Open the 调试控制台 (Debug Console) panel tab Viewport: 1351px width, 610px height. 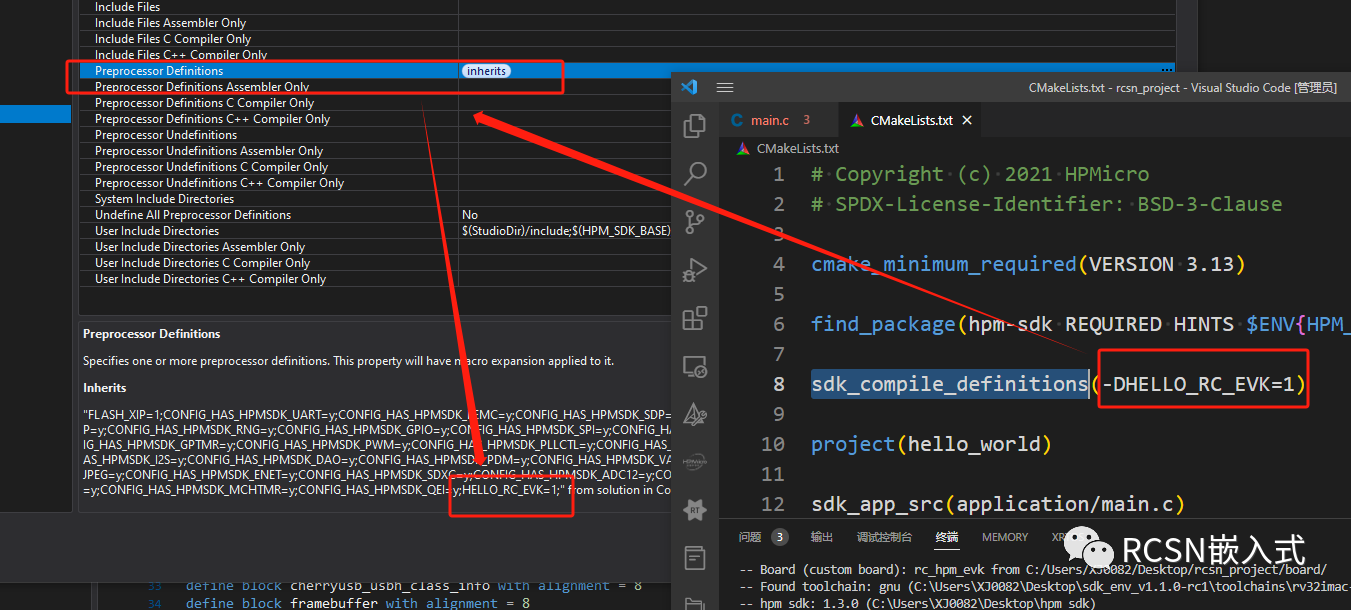pyautogui.click(x=884, y=537)
